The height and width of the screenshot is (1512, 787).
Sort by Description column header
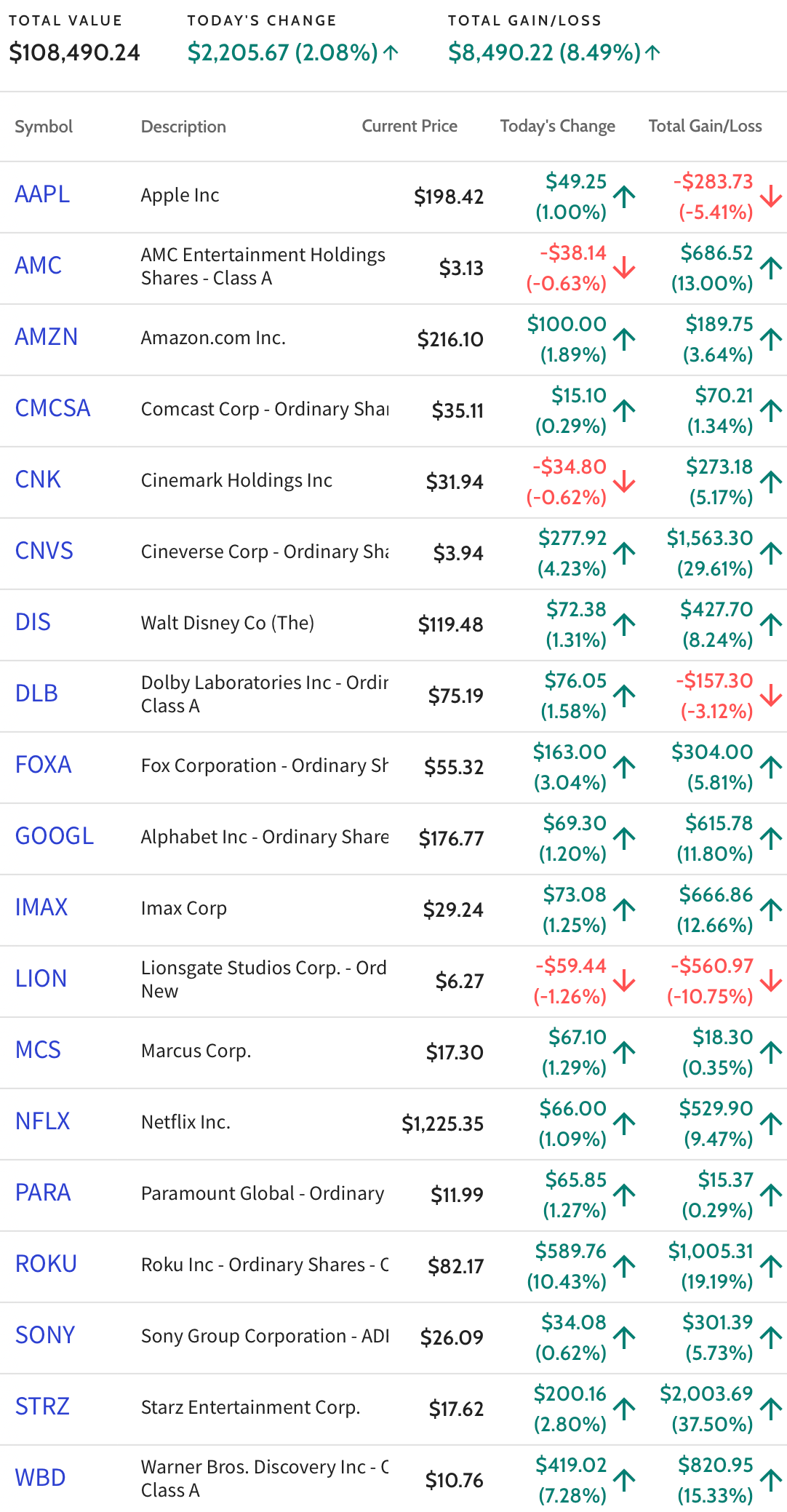pos(183,127)
